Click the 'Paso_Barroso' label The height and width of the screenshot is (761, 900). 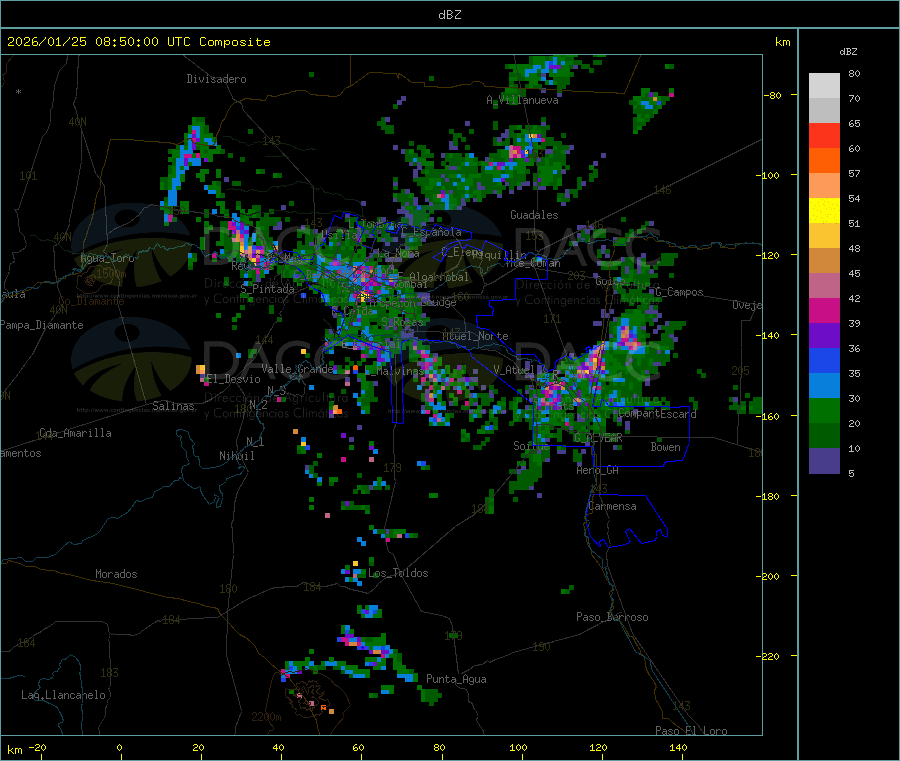[612, 617]
